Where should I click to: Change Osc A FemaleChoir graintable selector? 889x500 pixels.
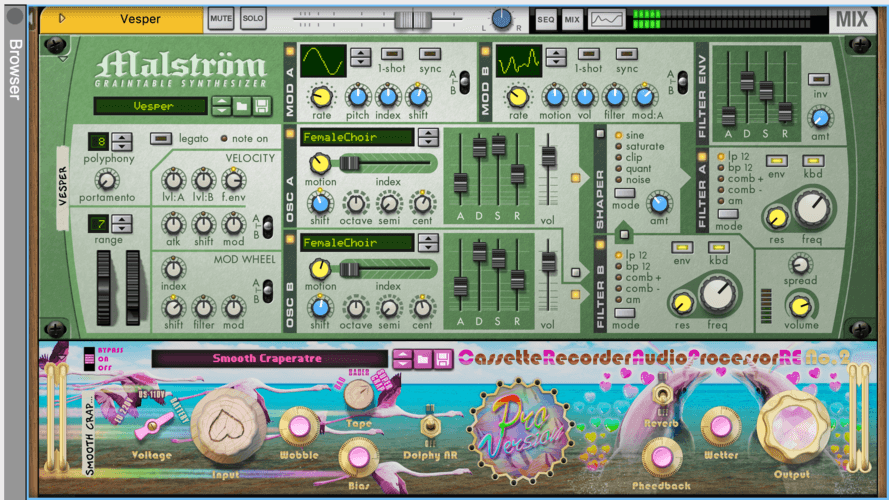428,137
